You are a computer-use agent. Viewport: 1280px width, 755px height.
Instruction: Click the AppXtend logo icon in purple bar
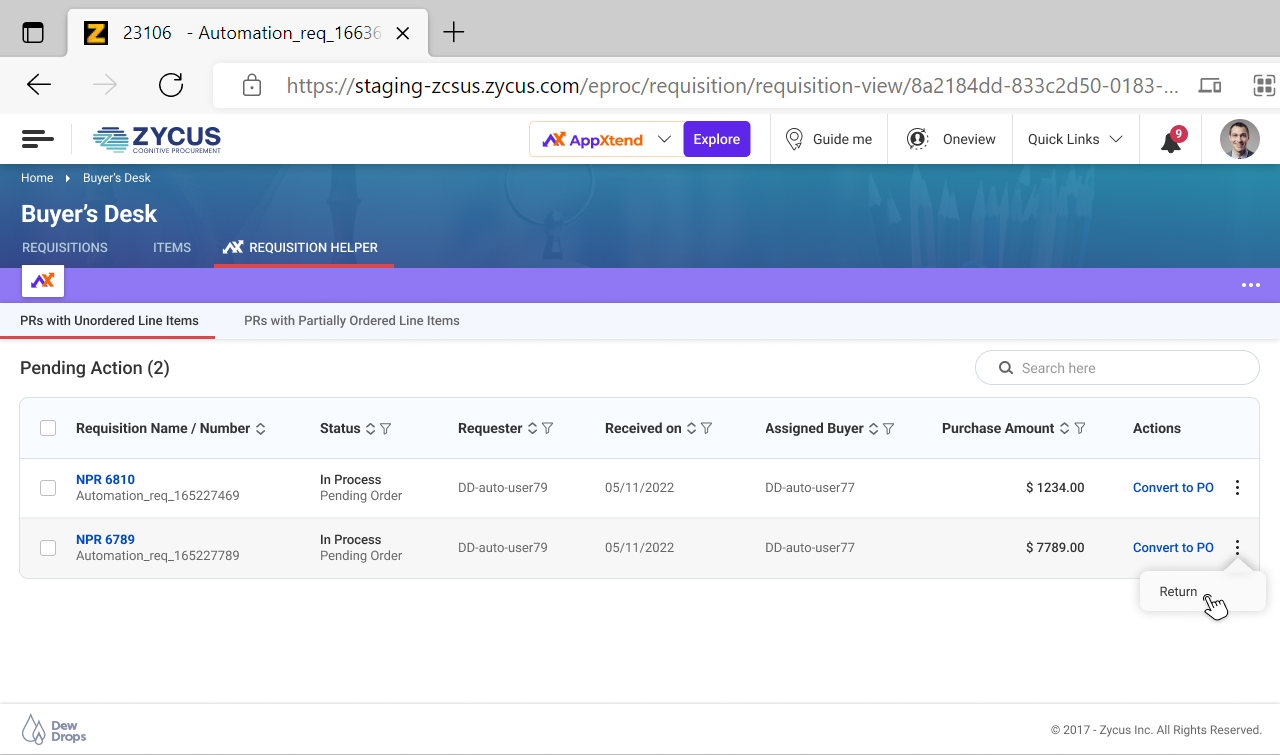pyautogui.click(x=43, y=281)
